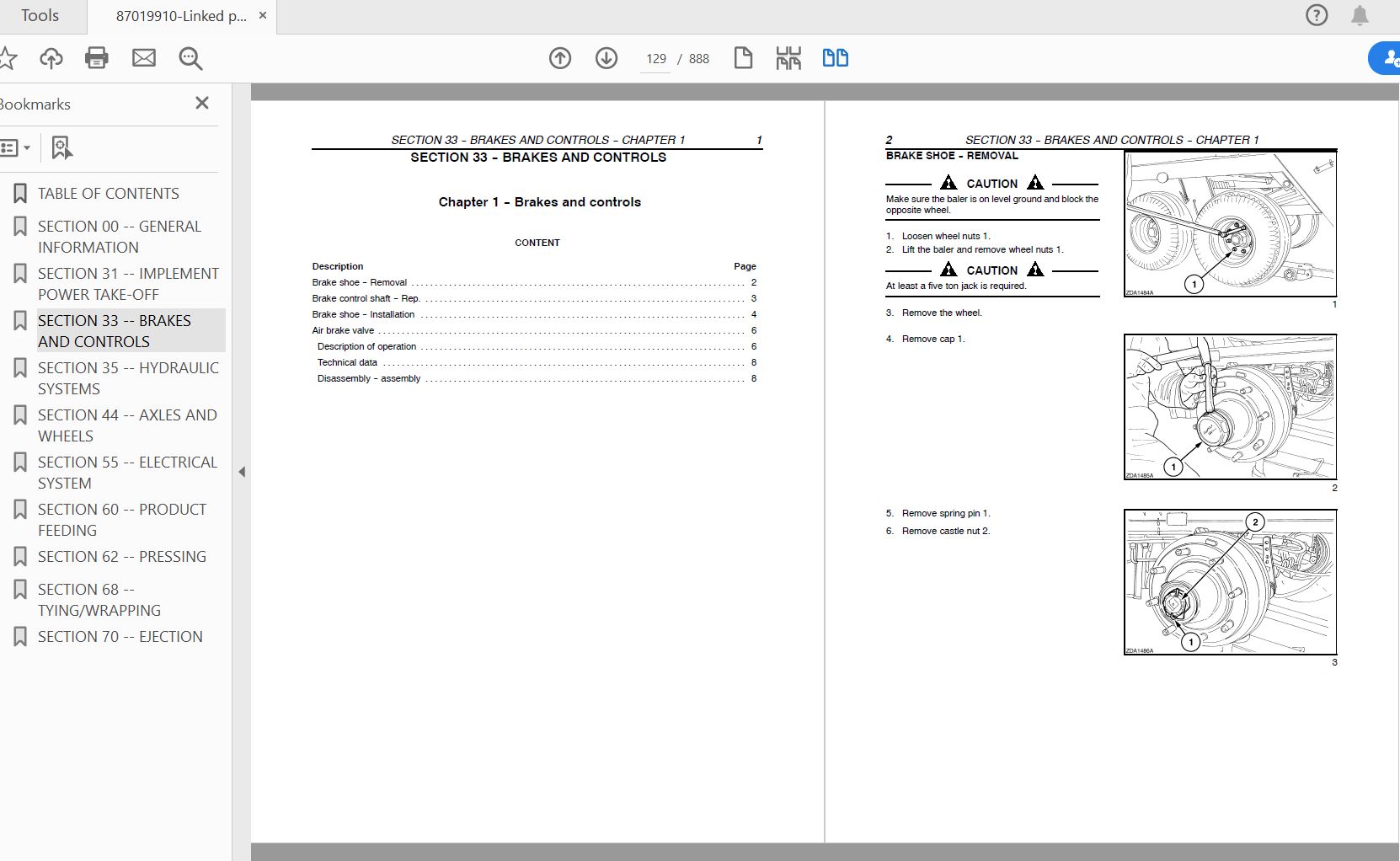Click bookmark icon beside SECTION 68
This screenshot has height=861, width=1400.
[20, 590]
